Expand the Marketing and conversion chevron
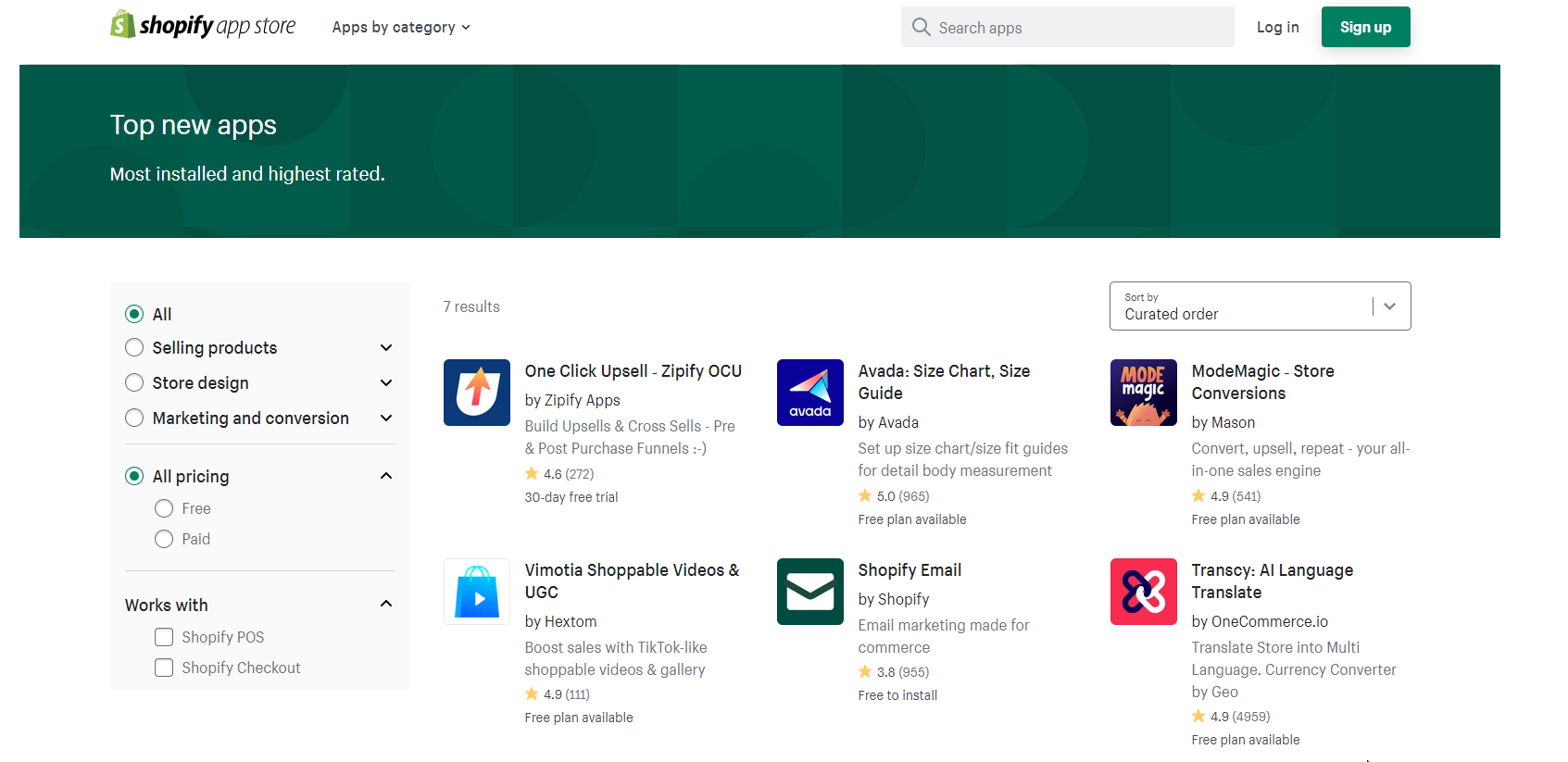This screenshot has height=762, width=1568. pyautogui.click(x=386, y=418)
